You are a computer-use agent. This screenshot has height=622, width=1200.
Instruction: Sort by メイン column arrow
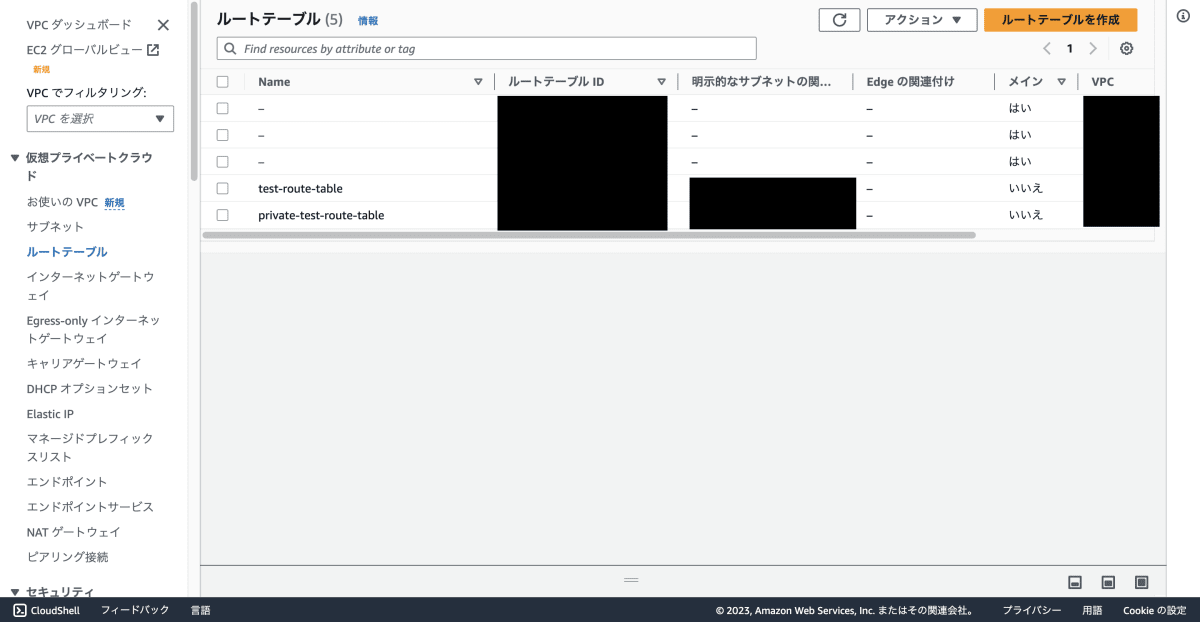1061,82
